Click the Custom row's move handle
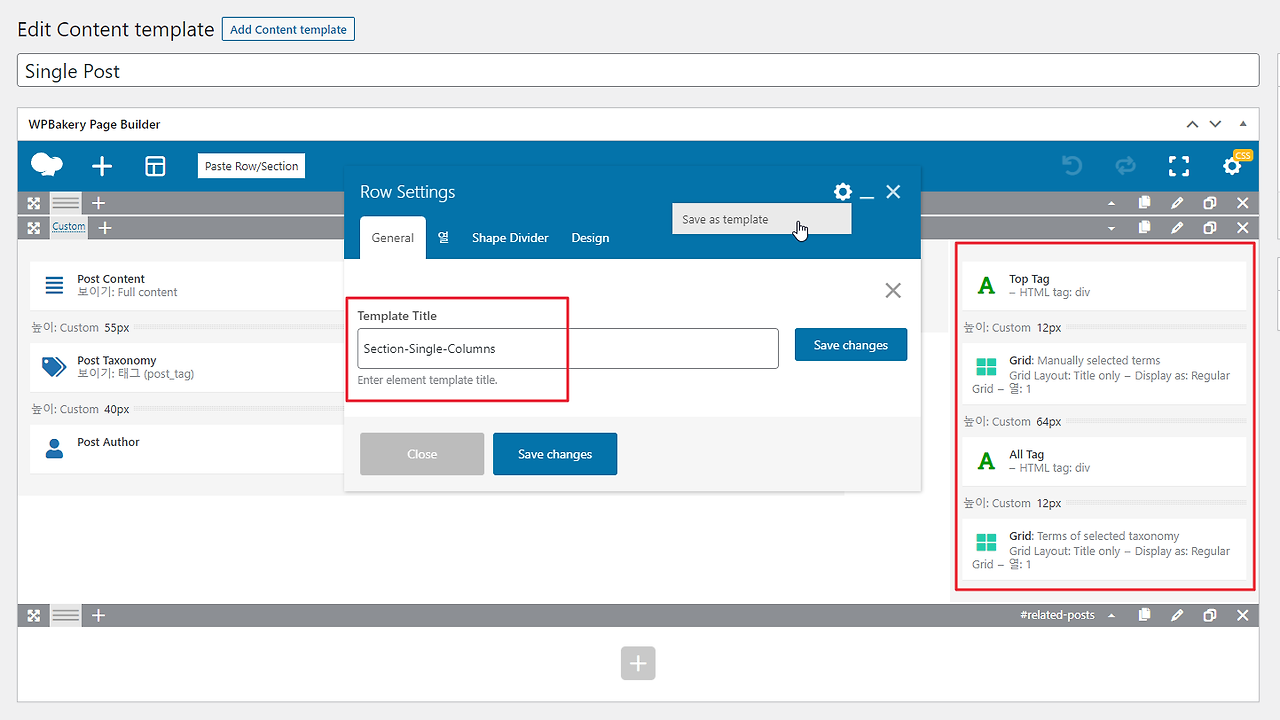This screenshot has width=1280, height=720. 33,228
